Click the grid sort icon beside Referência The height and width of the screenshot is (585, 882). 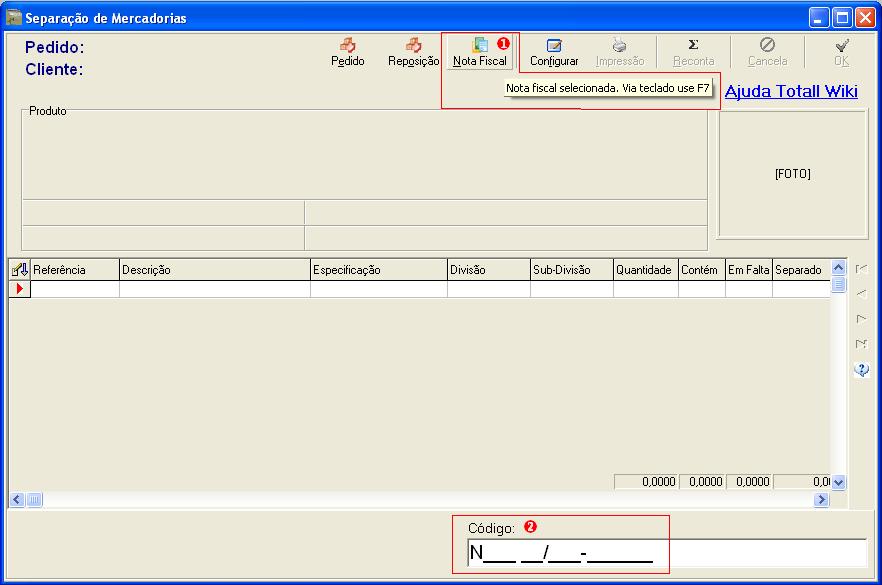[x=20, y=270]
